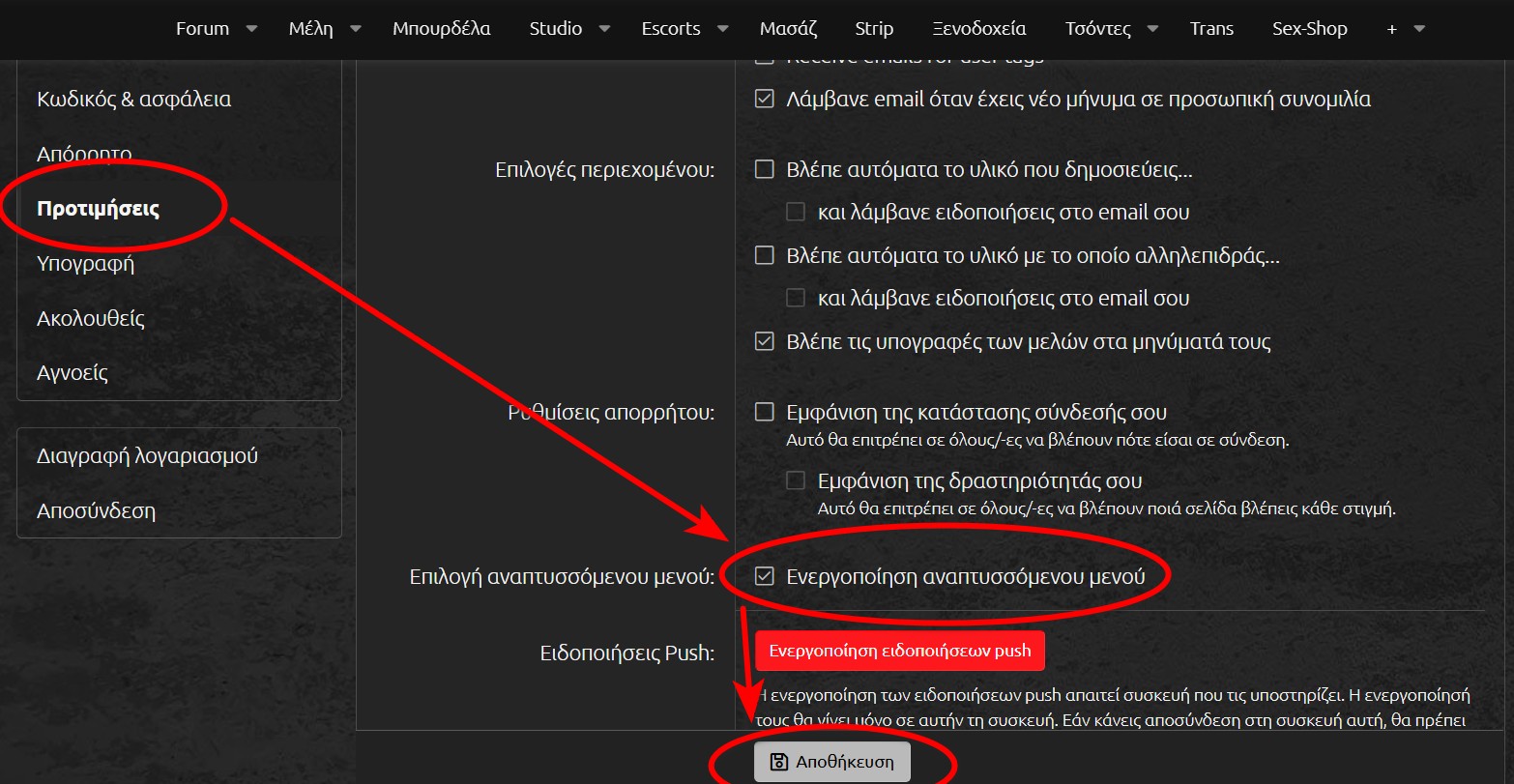Open the Μασάζ menu item
The image size is (1514, 784).
pos(788,29)
